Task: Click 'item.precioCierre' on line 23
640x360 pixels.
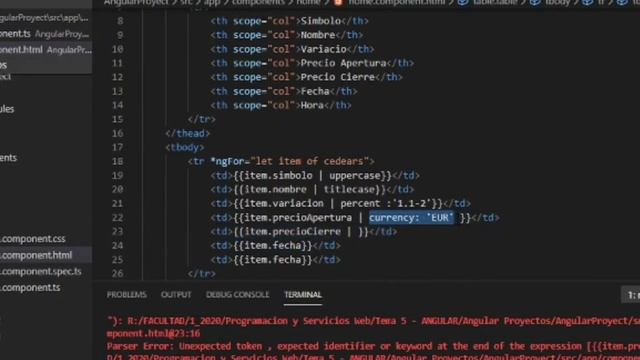Action: pyautogui.click(x=292, y=231)
